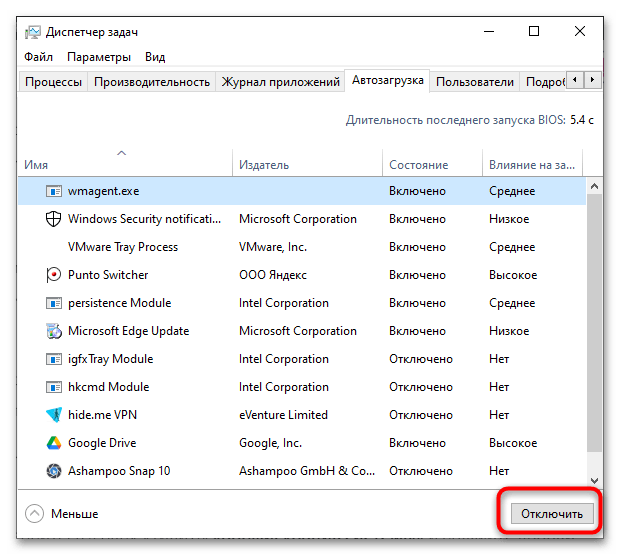Click the Microsoft Edge Update icon
Screen dimensions: 620x555
[x=54, y=331]
